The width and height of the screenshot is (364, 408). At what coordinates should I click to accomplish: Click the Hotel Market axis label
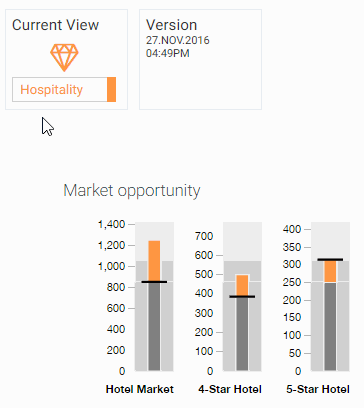point(140,389)
